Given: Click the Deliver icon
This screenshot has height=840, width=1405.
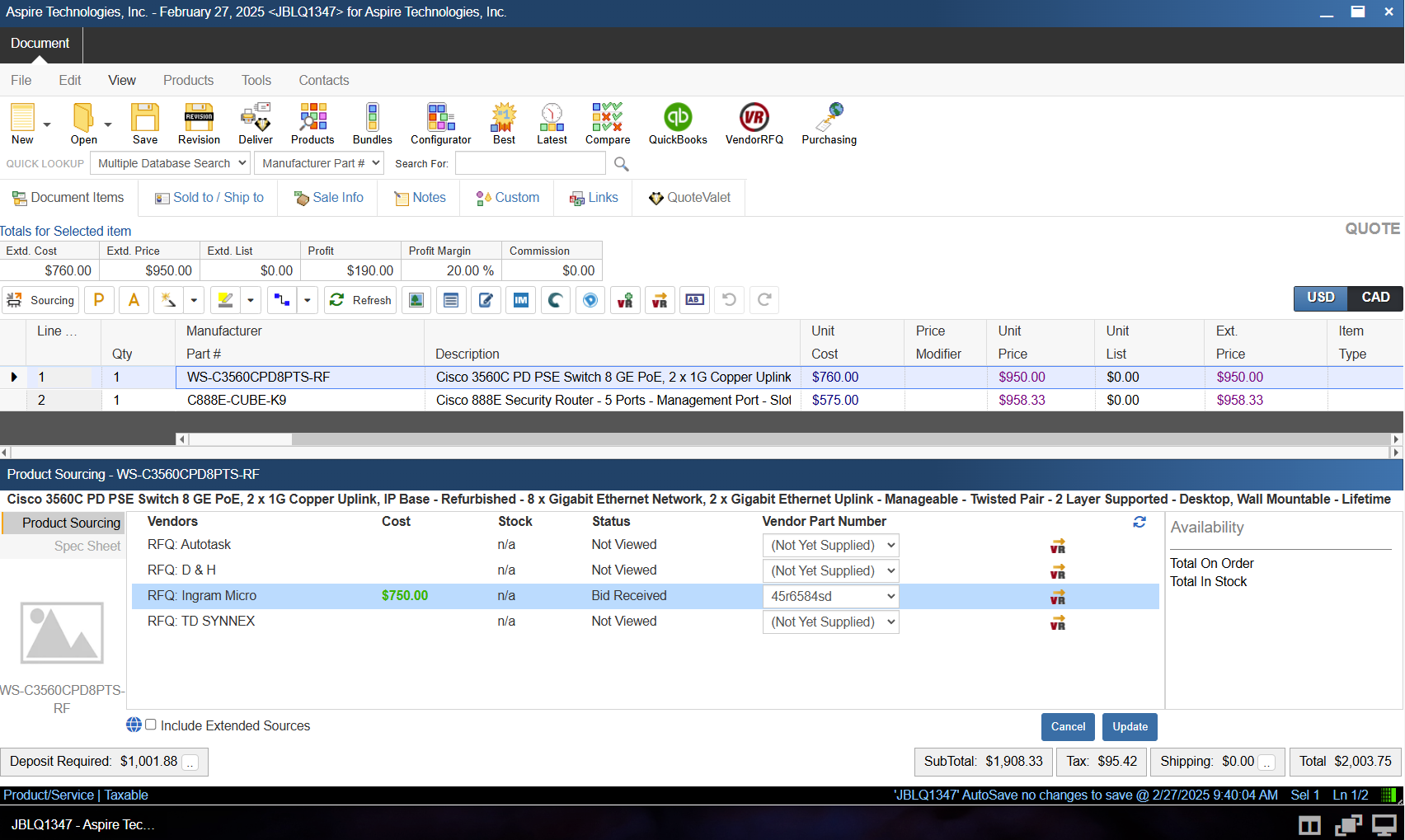Looking at the screenshot, I should tap(256, 124).
